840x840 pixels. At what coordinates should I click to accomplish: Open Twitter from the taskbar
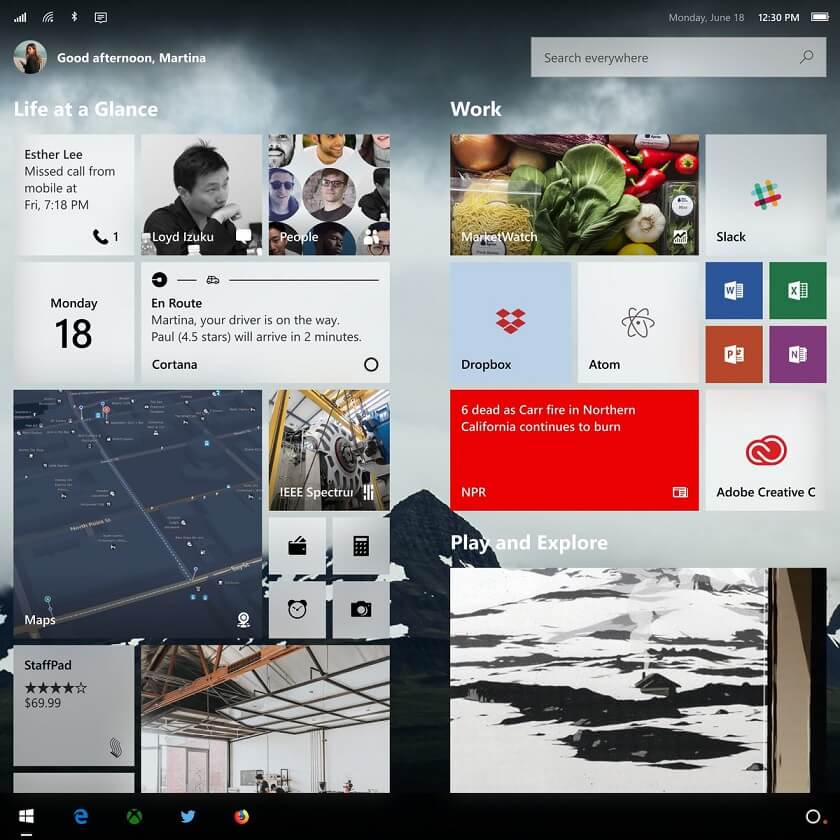(x=188, y=816)
